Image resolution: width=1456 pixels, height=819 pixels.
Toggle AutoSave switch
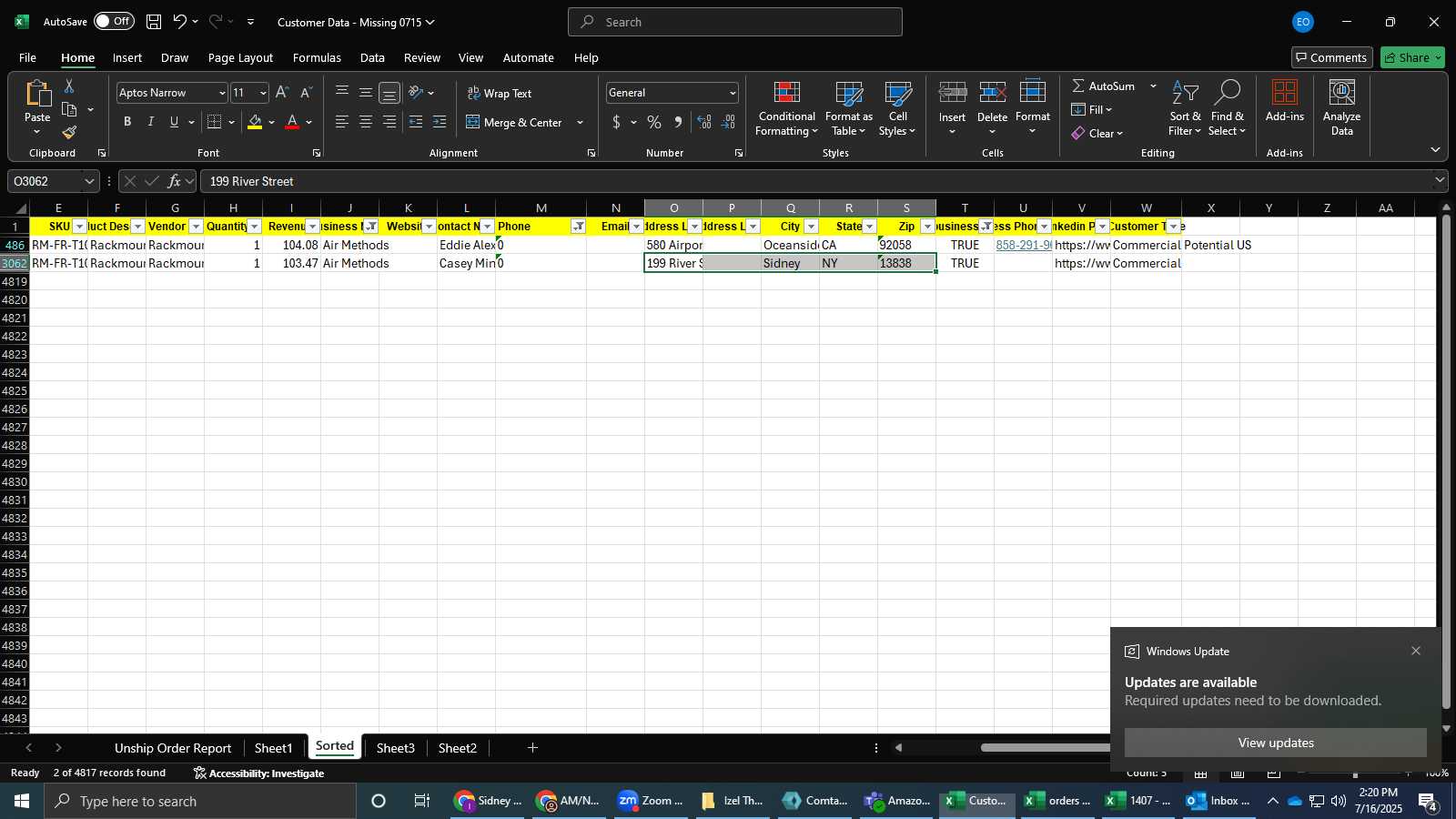tap(114, 21)
